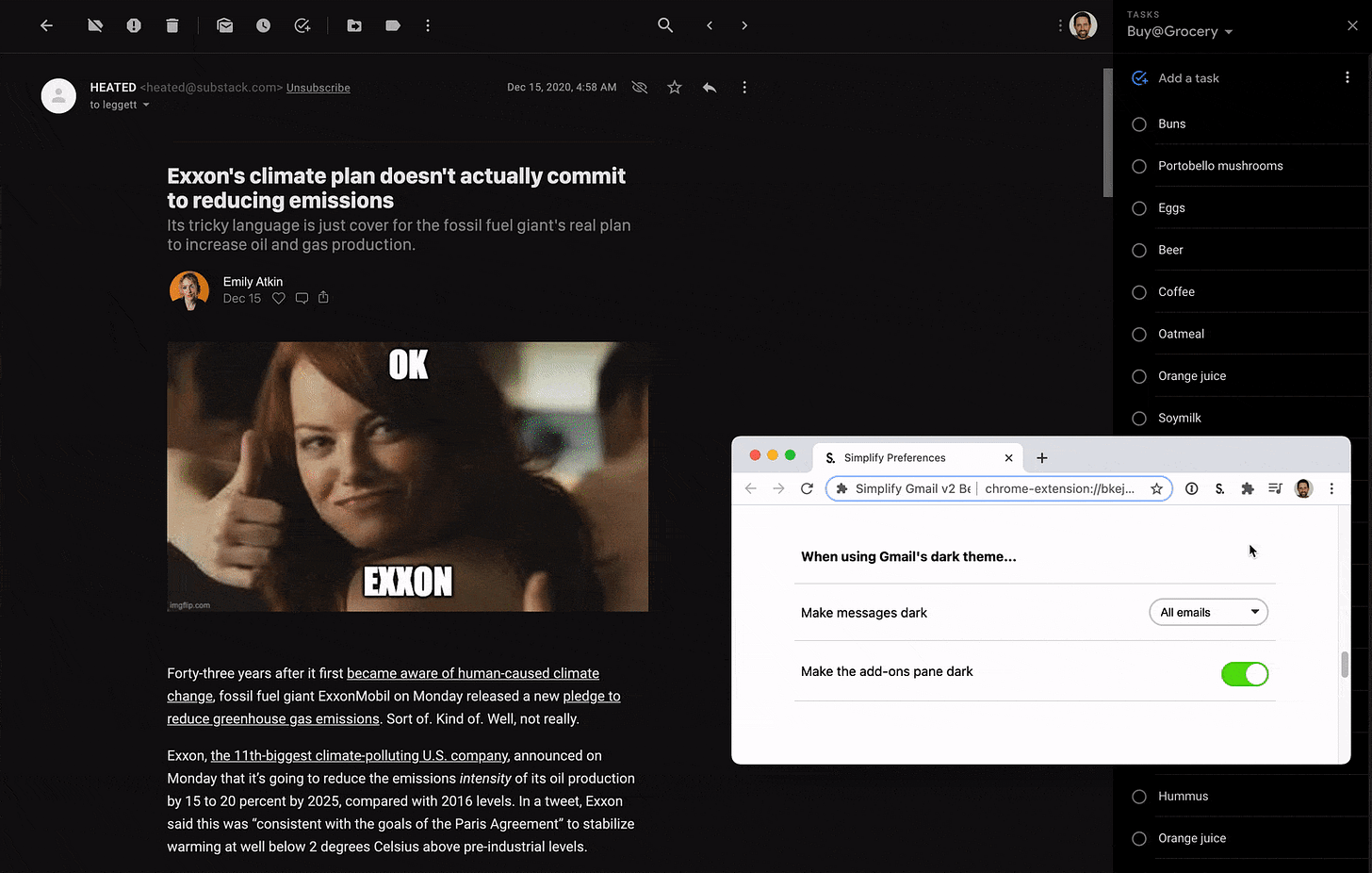
Task: Check off the Coffee task
Action: (x=1139, y=292)
